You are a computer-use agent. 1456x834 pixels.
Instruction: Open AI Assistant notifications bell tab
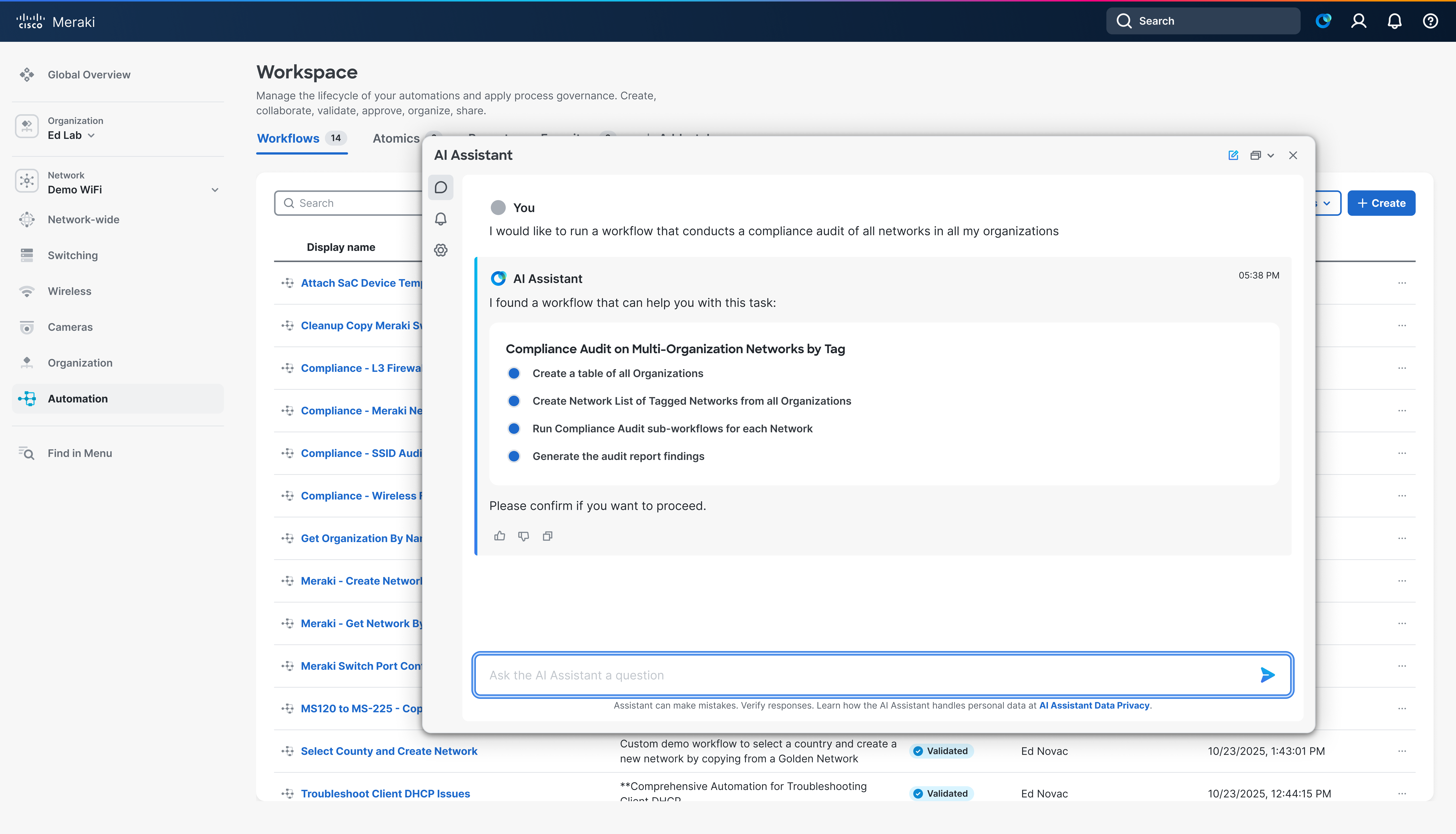point(441,219)
